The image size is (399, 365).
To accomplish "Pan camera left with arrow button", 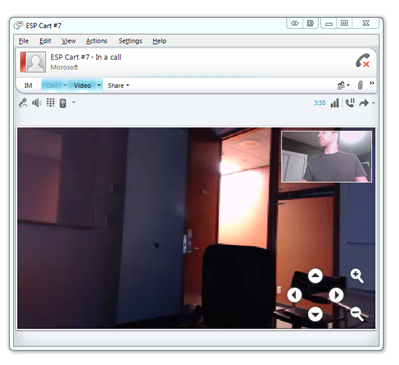I will [294, 295].
